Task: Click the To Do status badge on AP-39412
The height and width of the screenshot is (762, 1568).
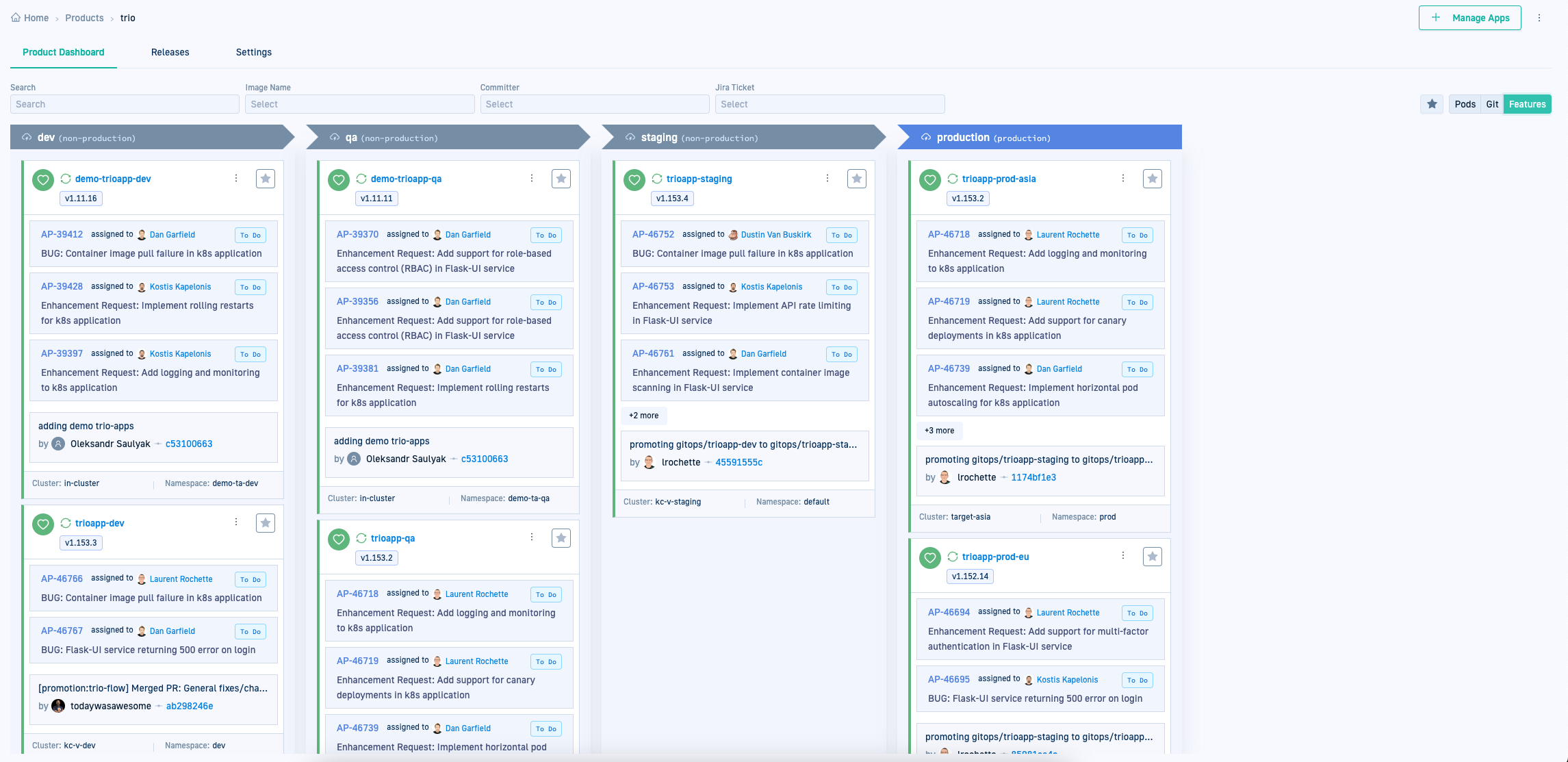Action: point(250,235)
